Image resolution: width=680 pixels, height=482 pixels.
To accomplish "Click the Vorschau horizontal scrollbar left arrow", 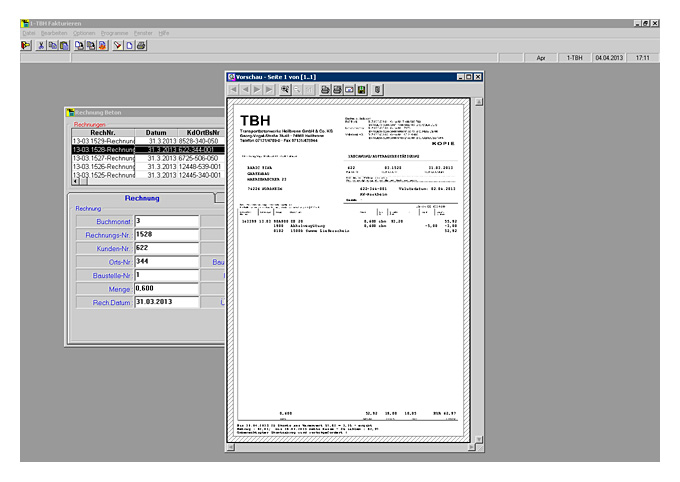I will (x=231, y=447).
